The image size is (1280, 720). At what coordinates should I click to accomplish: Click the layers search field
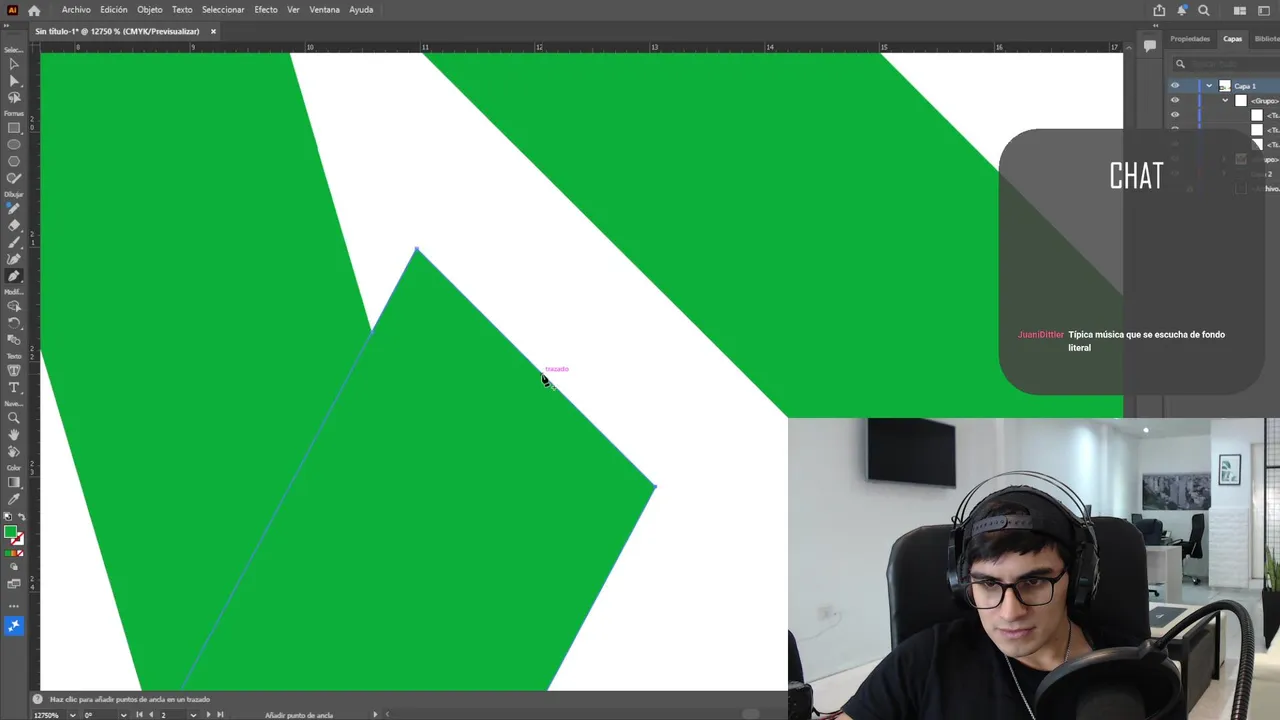tap(1227, 64)
